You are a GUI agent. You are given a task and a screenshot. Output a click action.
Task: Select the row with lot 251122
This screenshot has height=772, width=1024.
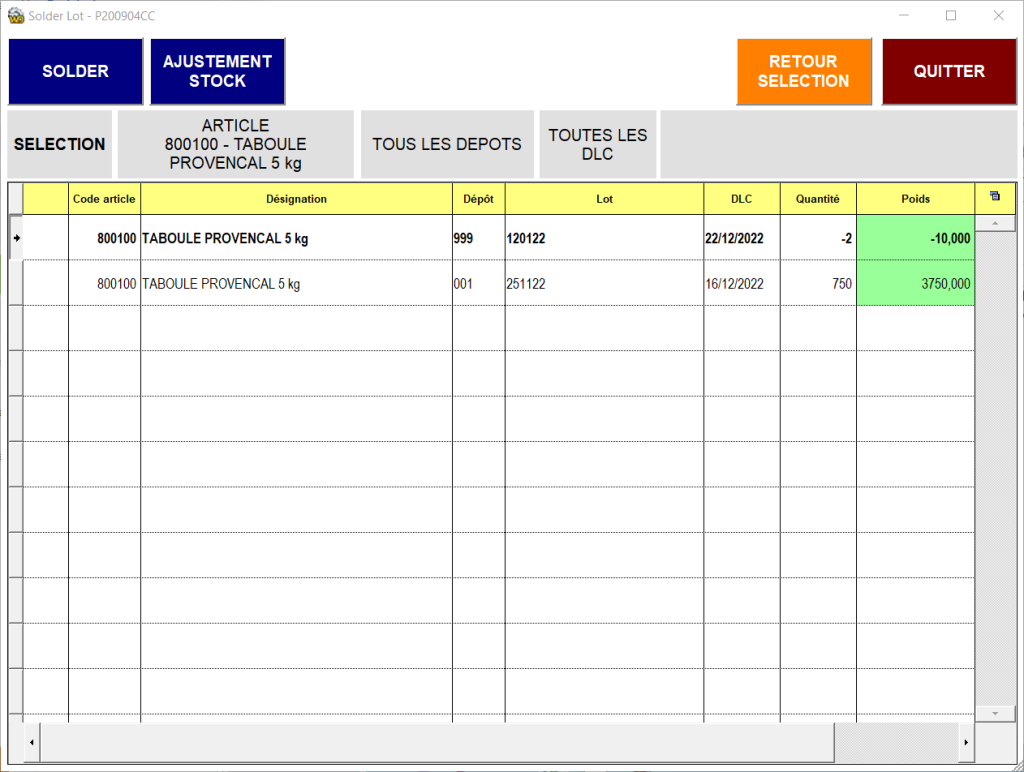click(x=603, y=284)
